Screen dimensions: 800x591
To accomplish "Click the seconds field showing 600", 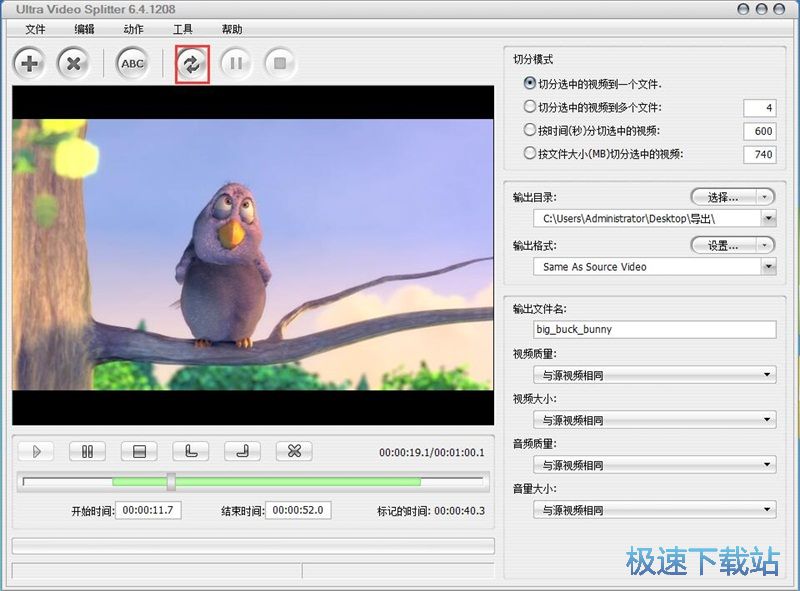I will [x=760, y=131].
